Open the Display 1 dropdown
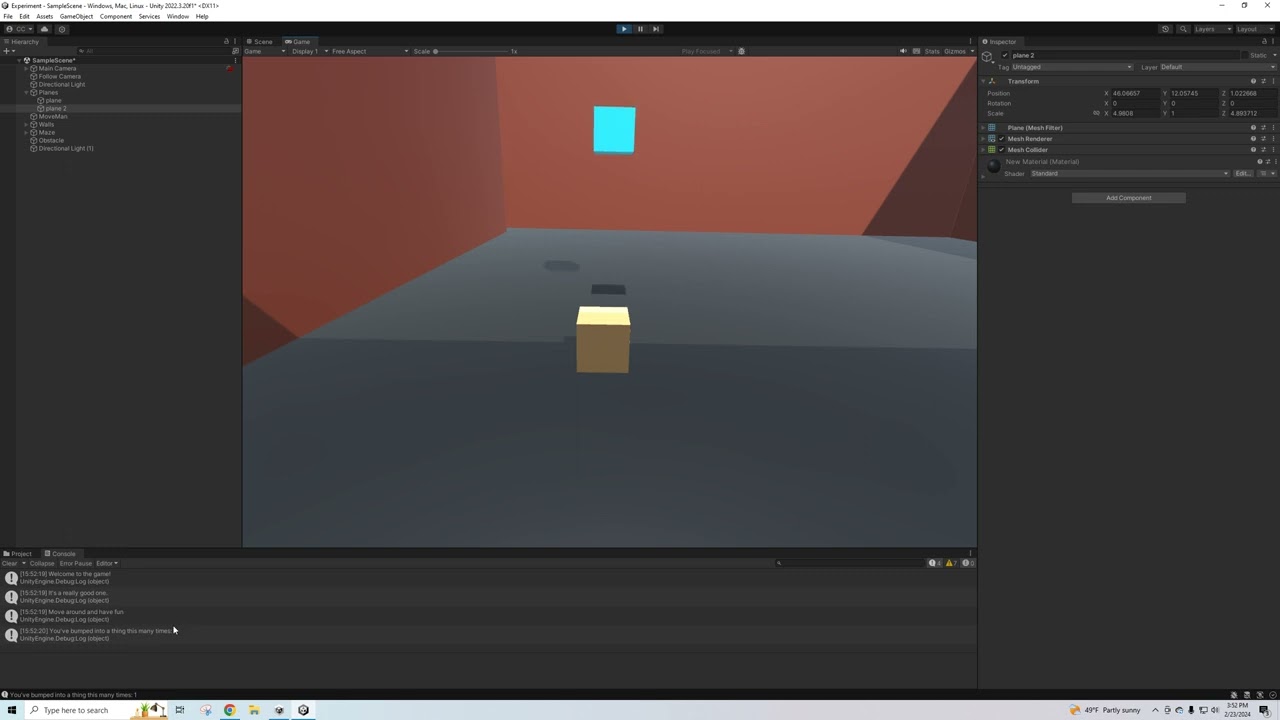Image resolution: width=1280 pixels, height=720 pixels. click(310, 51)
